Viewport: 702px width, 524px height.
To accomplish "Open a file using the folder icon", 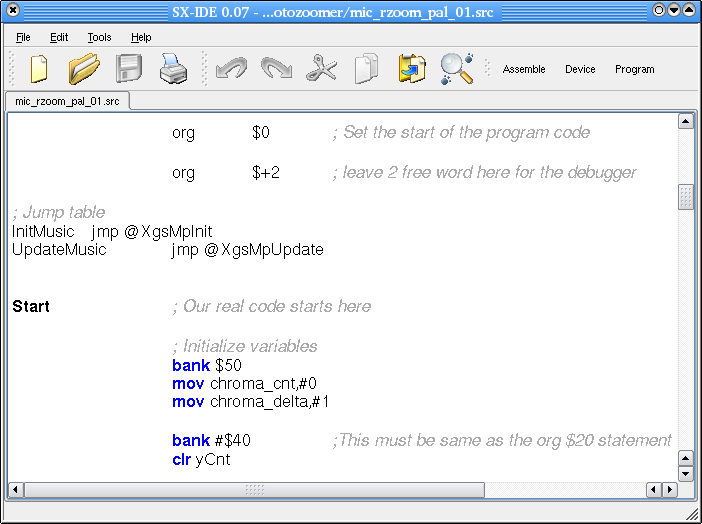I will click(84, 69).
